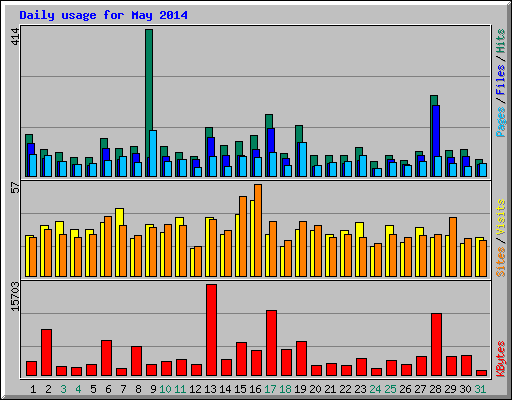Click green weekend day label 31
The height and width of the screenshot is (400, 512).
480,389
